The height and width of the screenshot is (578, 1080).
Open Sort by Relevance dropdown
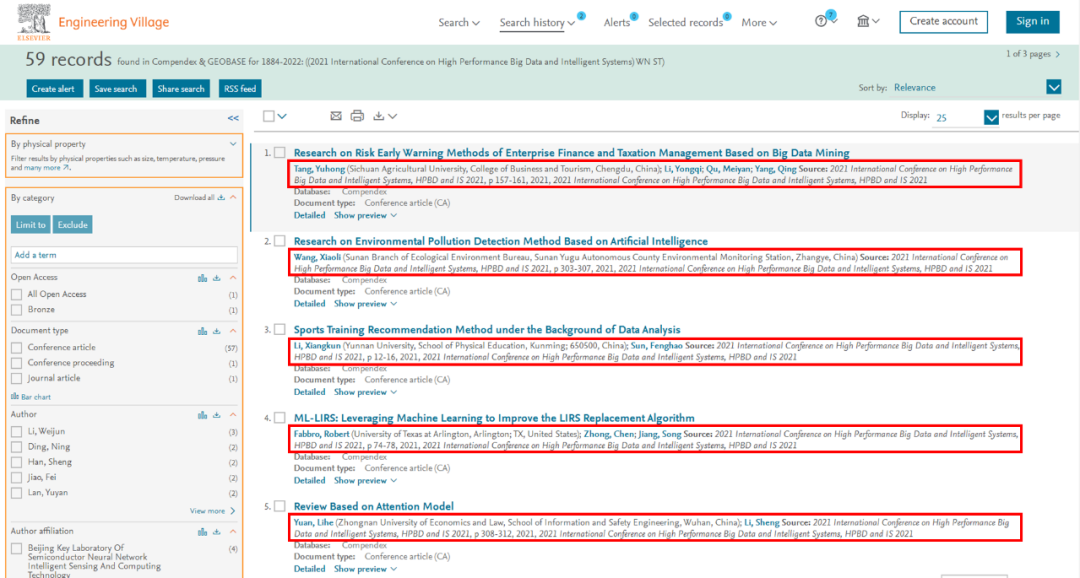(1054, 87)
